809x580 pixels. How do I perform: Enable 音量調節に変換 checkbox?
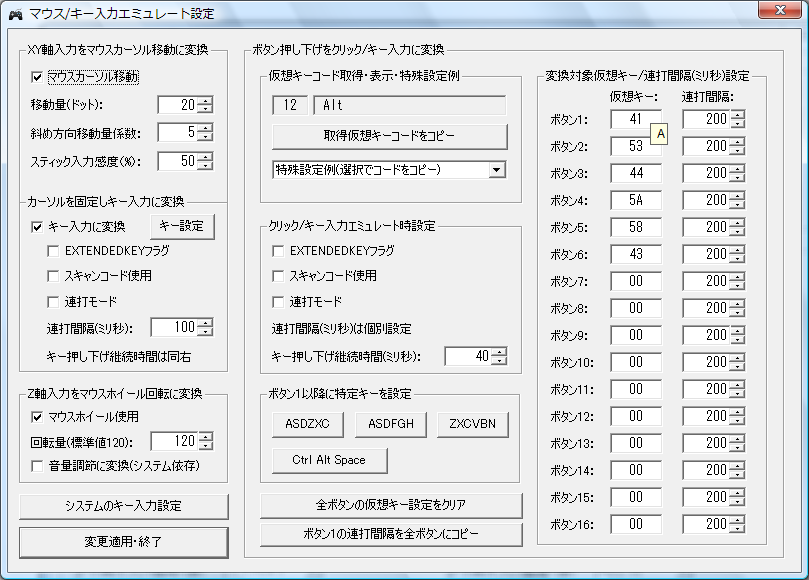click(38, 465)
